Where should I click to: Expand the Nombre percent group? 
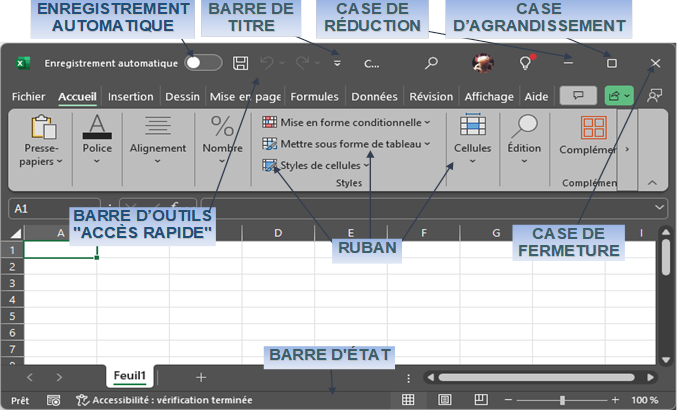(x=222, y=139)
